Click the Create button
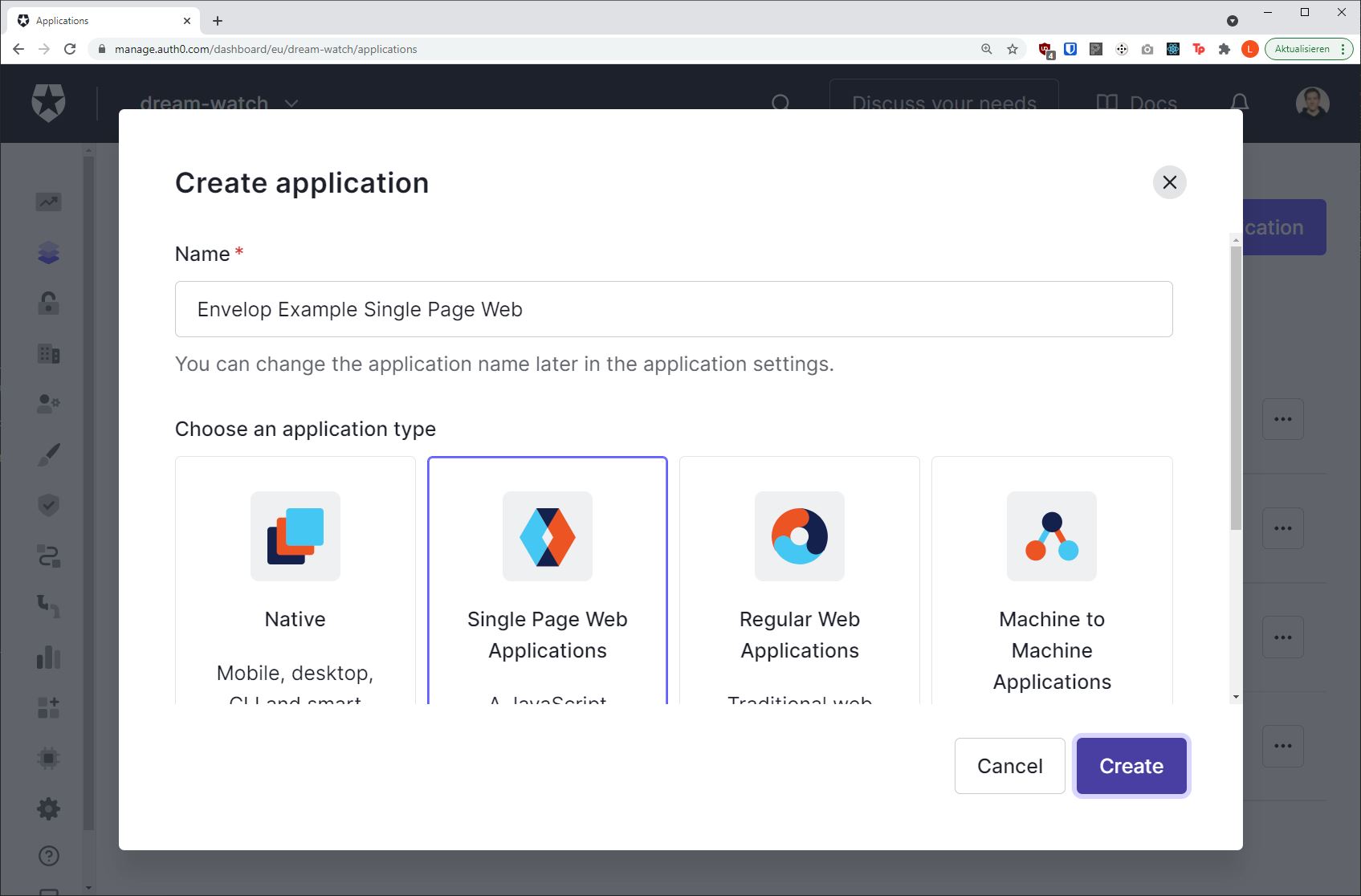This screenshot has width=1361, height=896. [x=1131, y=765]
